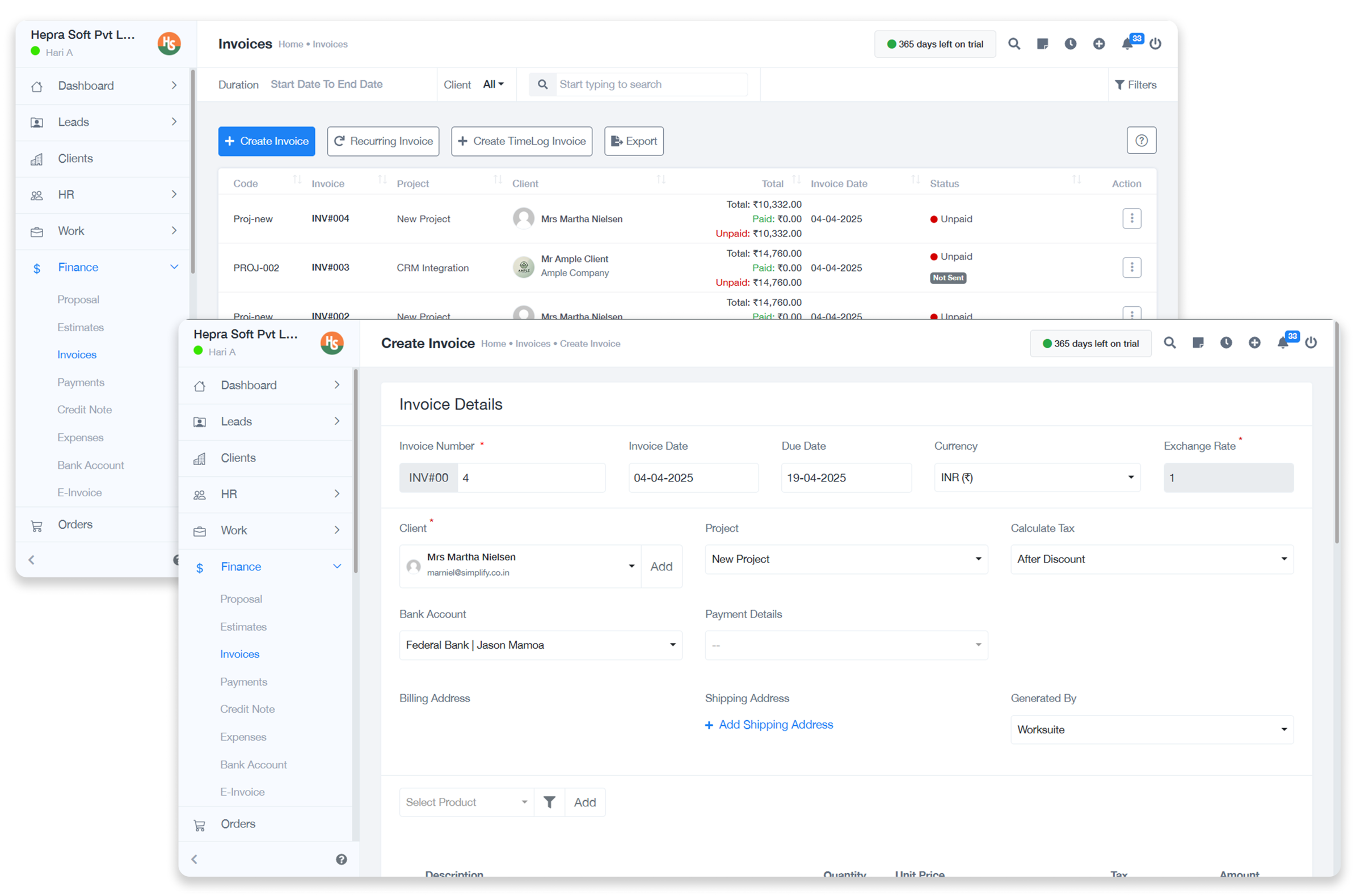Open Credit Note in the front Finance submenu
The image size is (1356, 896).
247,709
